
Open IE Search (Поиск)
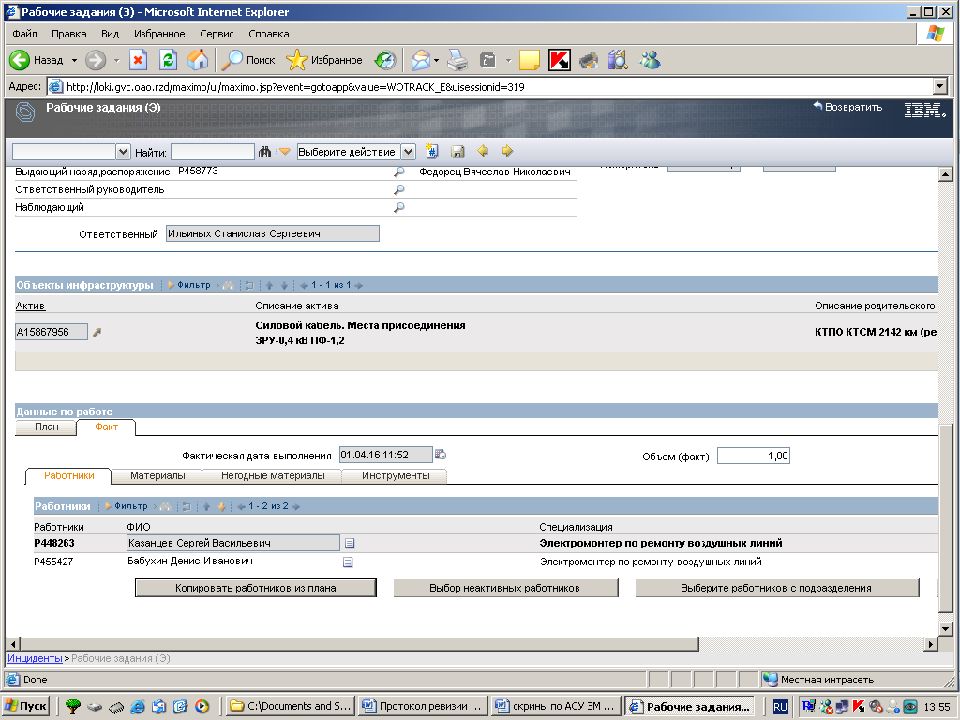248,60
